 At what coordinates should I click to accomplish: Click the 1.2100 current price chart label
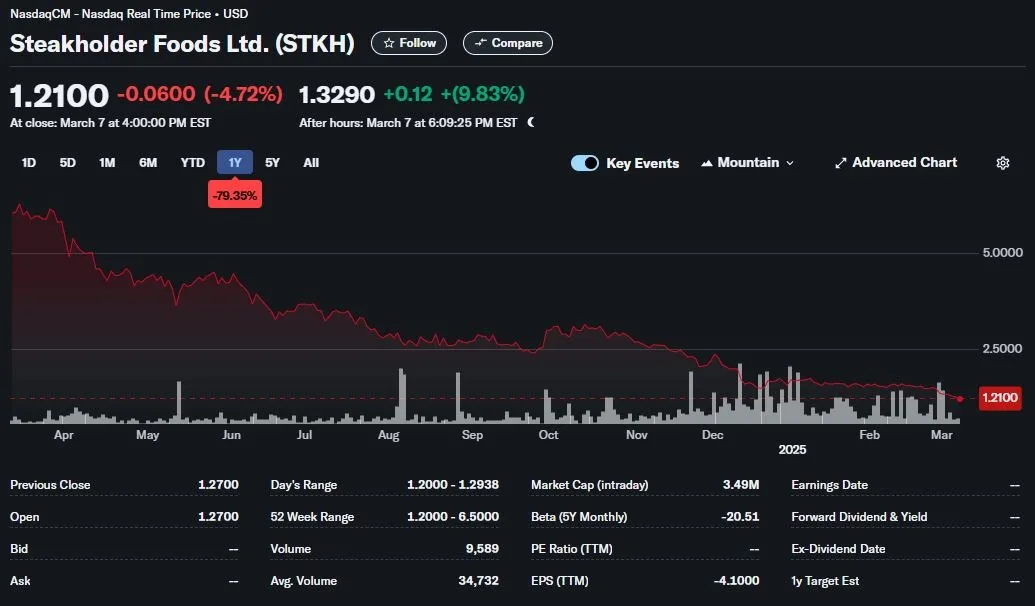coord(1000,397)
